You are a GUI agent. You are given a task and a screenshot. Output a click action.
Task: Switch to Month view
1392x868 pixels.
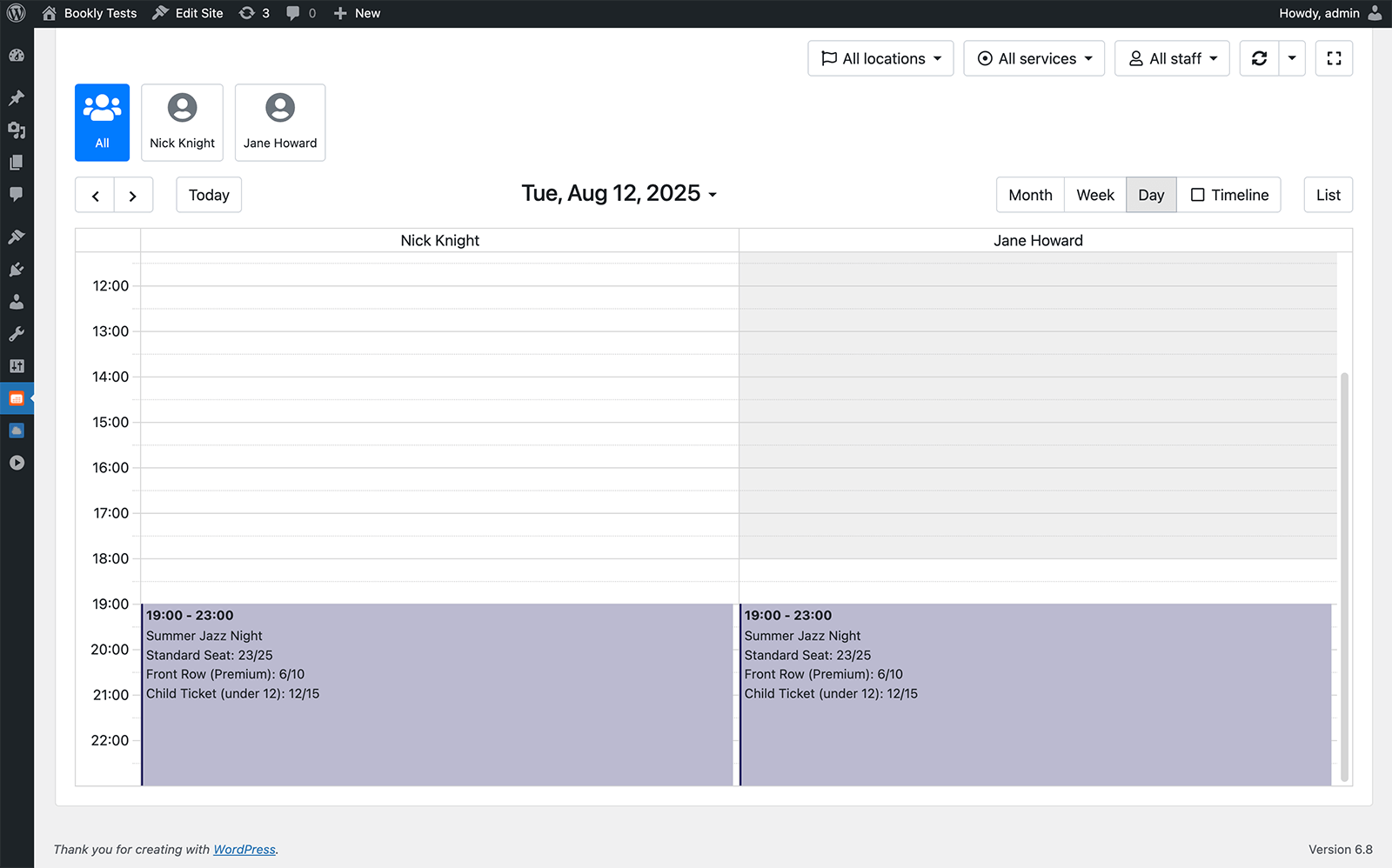[1030, 195]
